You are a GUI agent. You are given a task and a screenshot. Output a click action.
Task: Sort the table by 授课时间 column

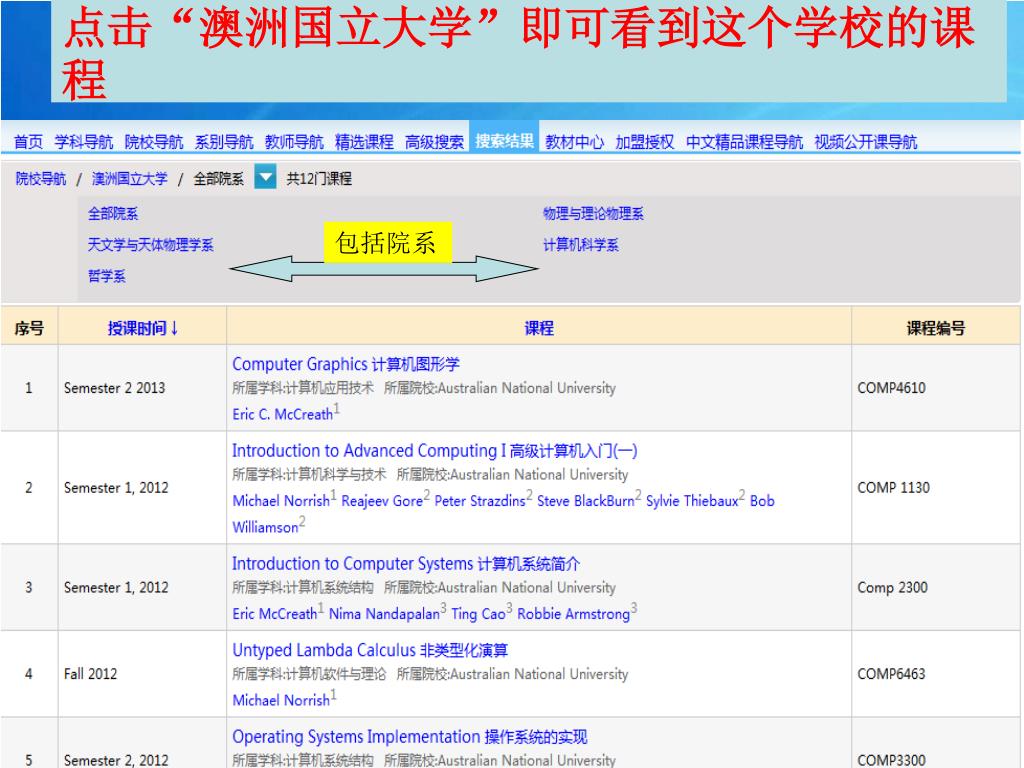[x=143, y=328]
